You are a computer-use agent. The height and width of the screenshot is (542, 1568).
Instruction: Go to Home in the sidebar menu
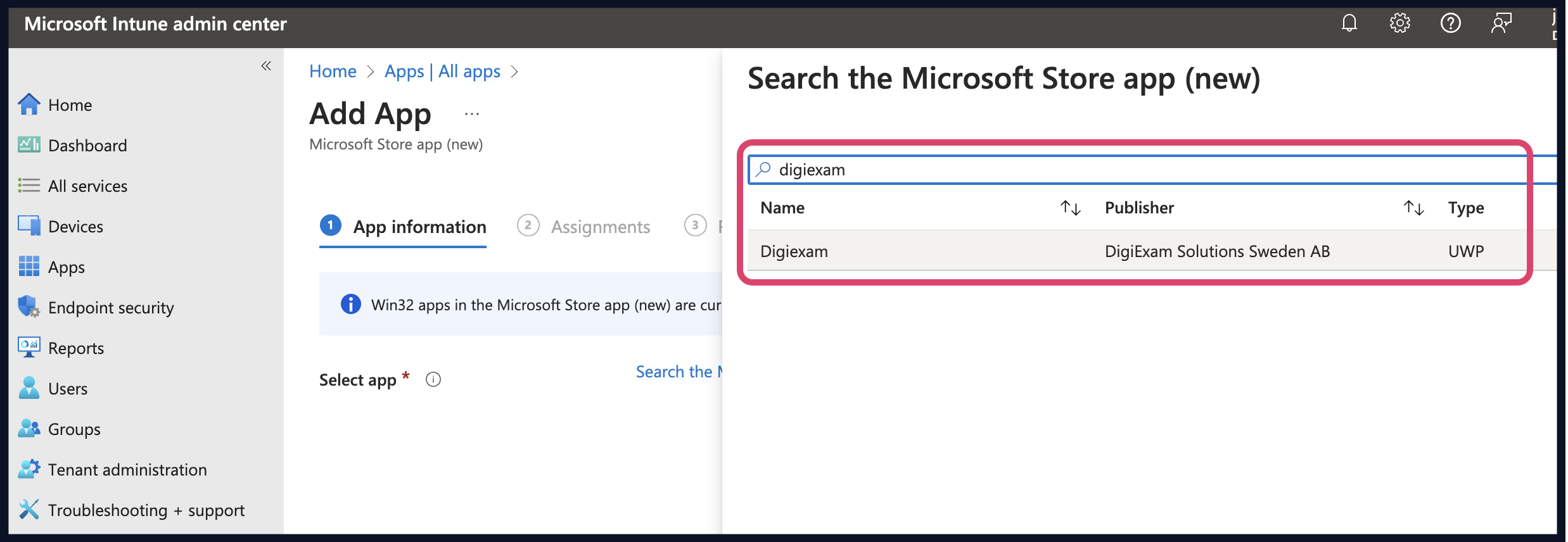tap(70, 105)
